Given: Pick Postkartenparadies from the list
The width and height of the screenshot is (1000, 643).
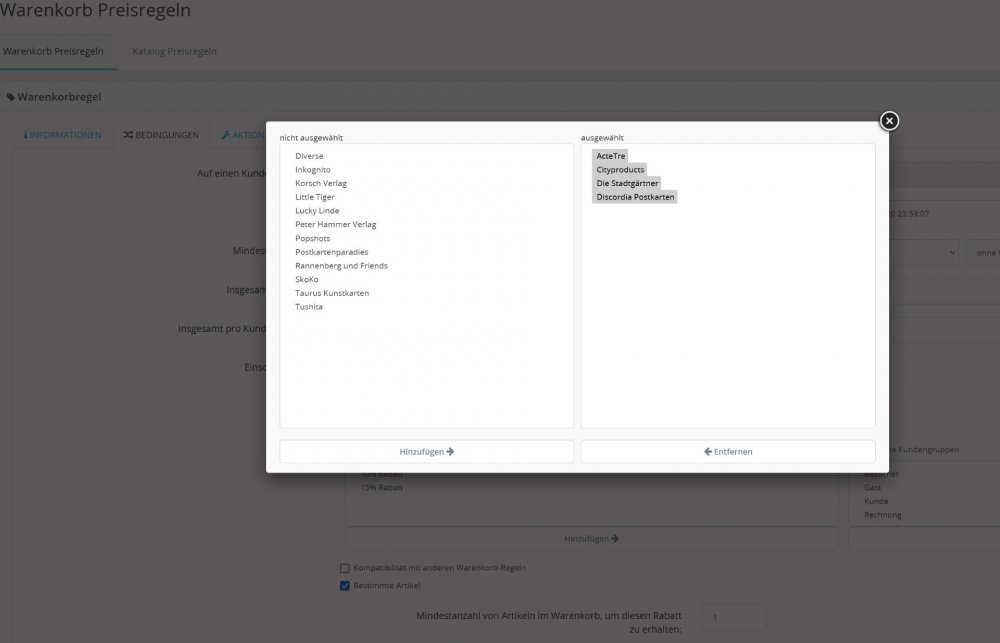Looking at the screenshot, I should click(x=332, y=252).
